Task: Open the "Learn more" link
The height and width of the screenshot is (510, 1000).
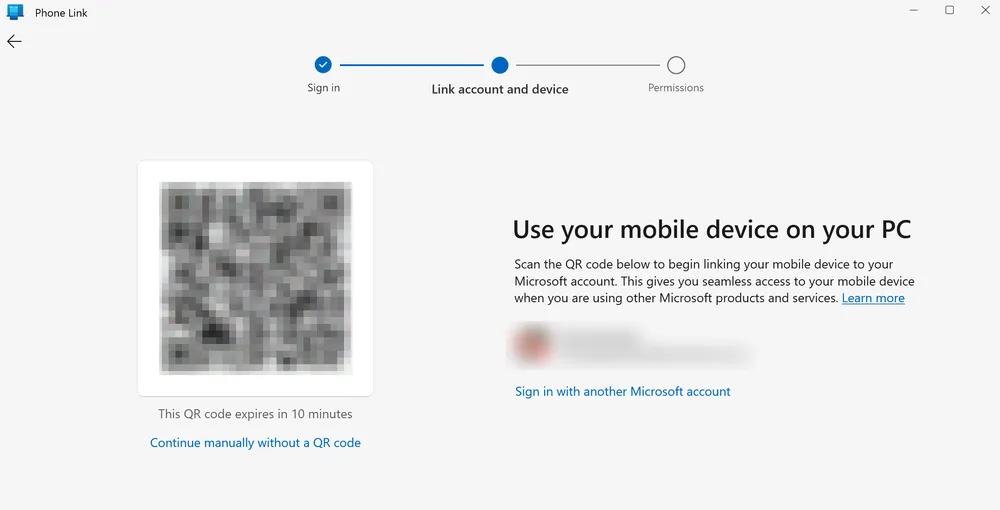Action: click(873, 298)
